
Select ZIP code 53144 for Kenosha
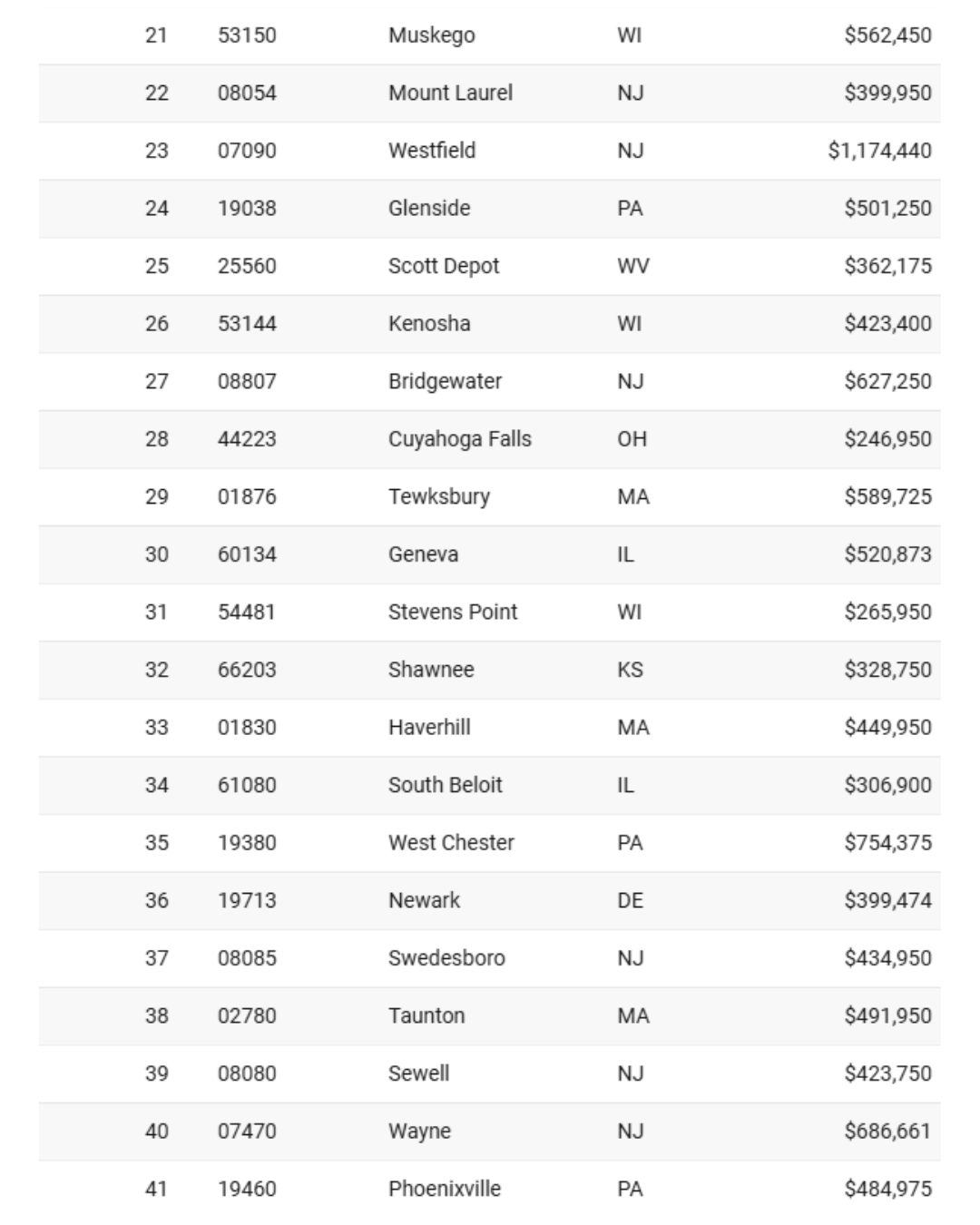click(247, 323)
